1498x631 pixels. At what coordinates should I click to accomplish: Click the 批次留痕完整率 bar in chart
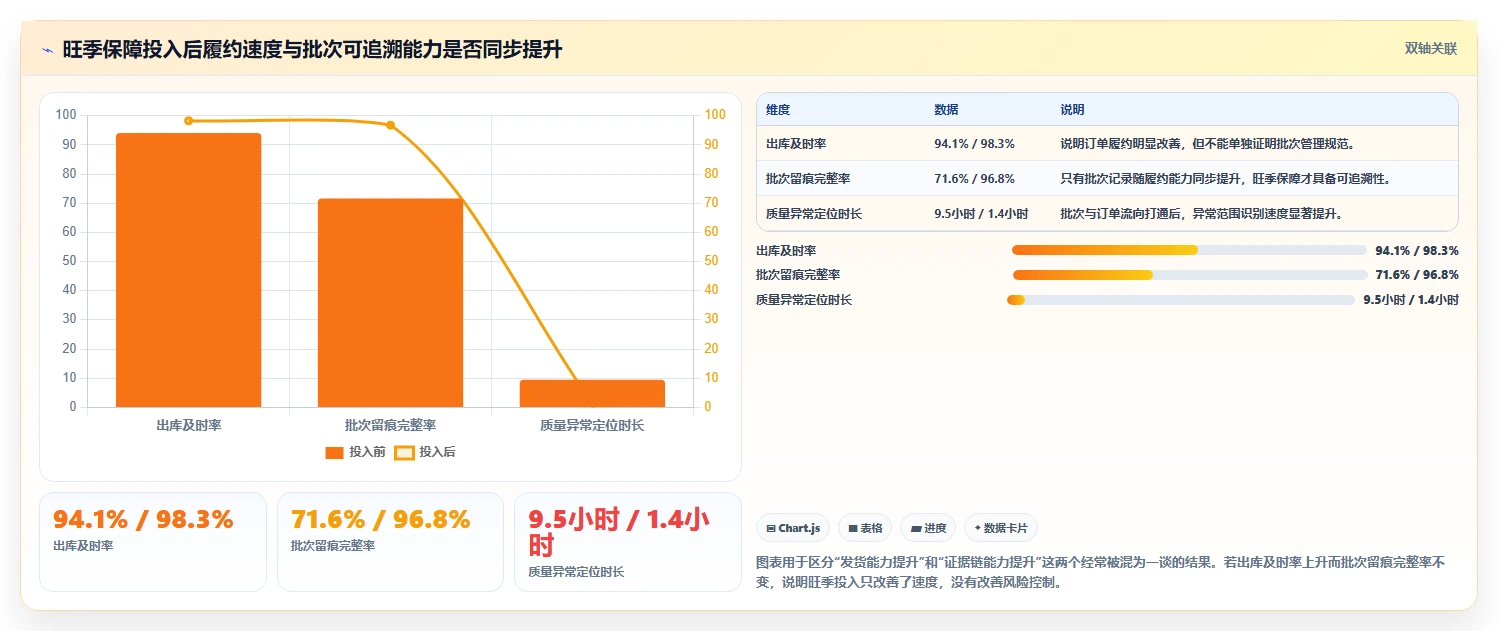[390, 303]
